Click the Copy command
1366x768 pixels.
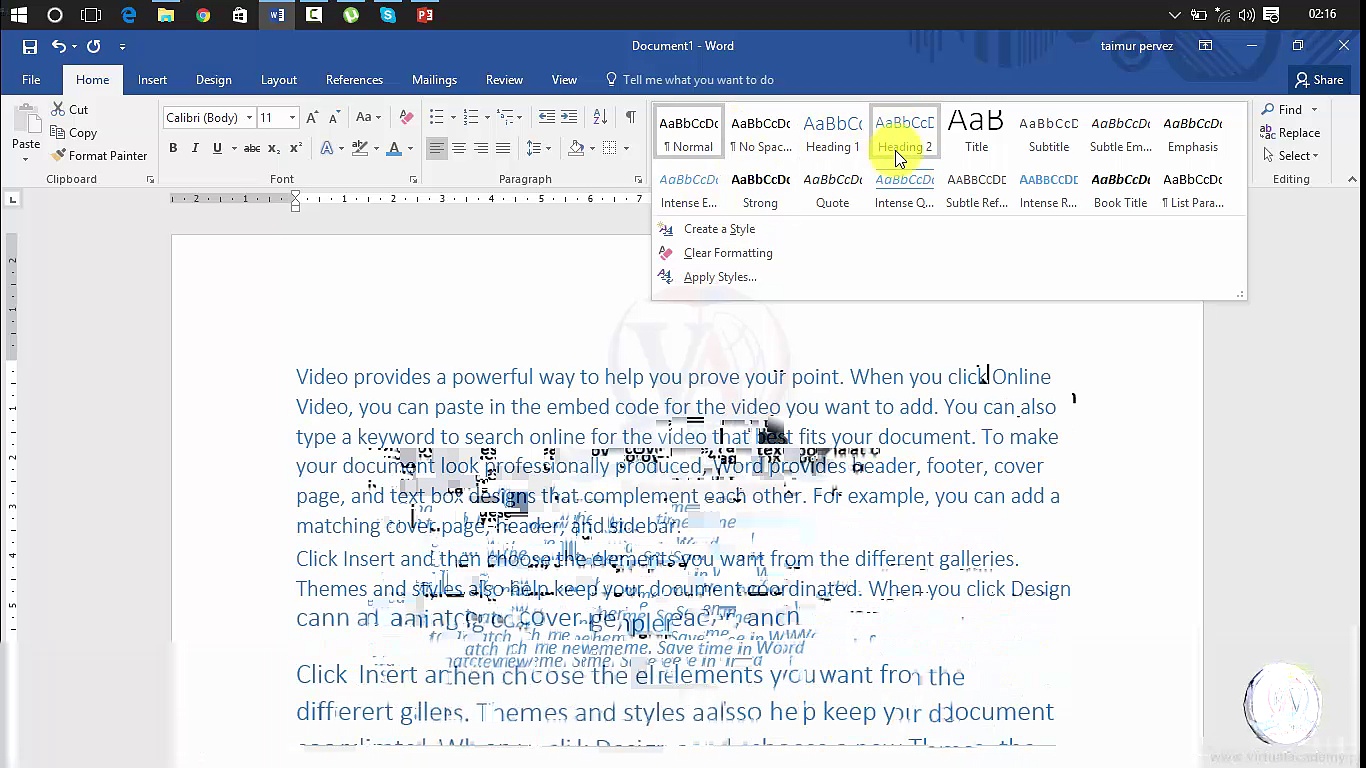coord(74,133)
